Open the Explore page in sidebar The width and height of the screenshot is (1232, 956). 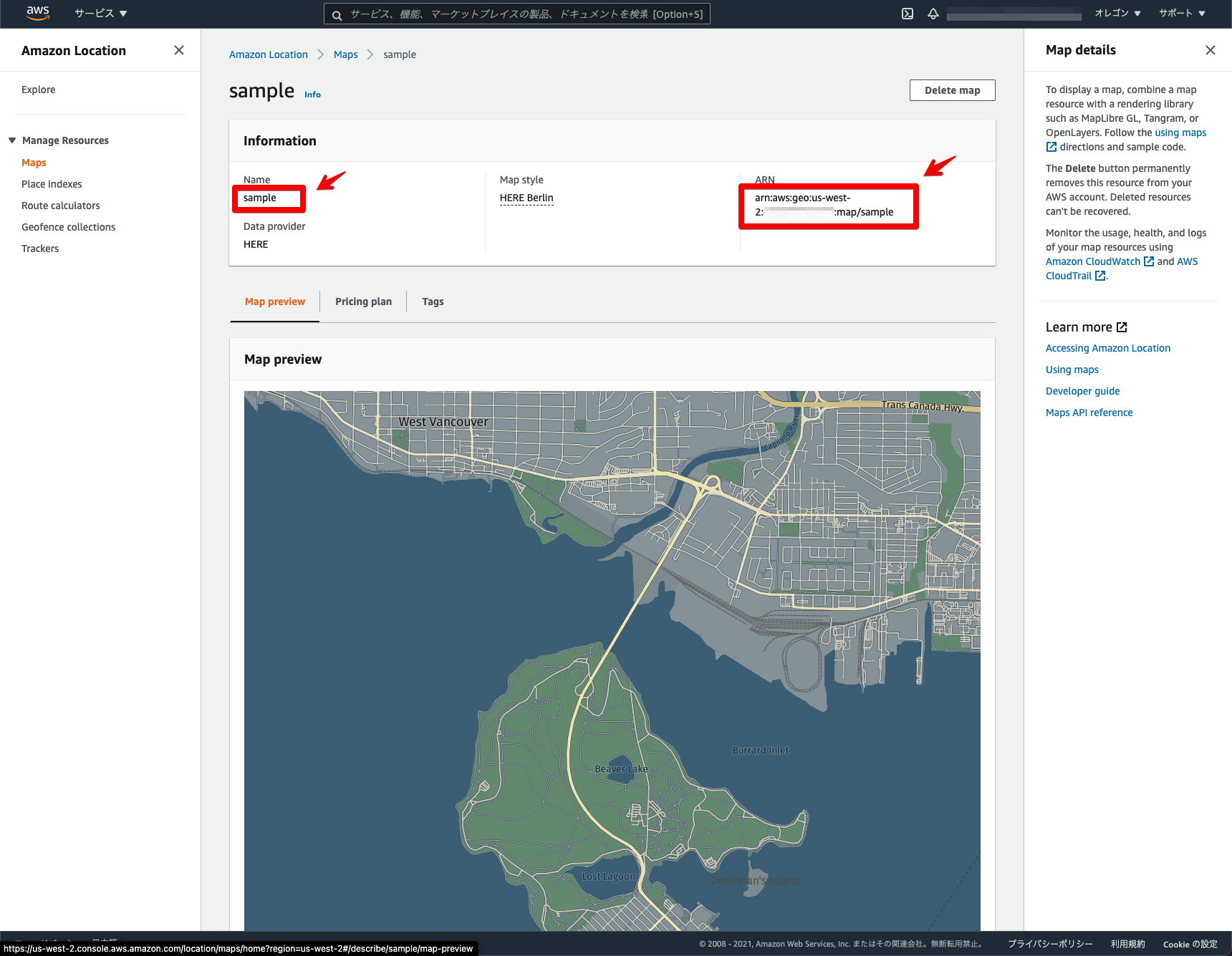pos(39,90)
